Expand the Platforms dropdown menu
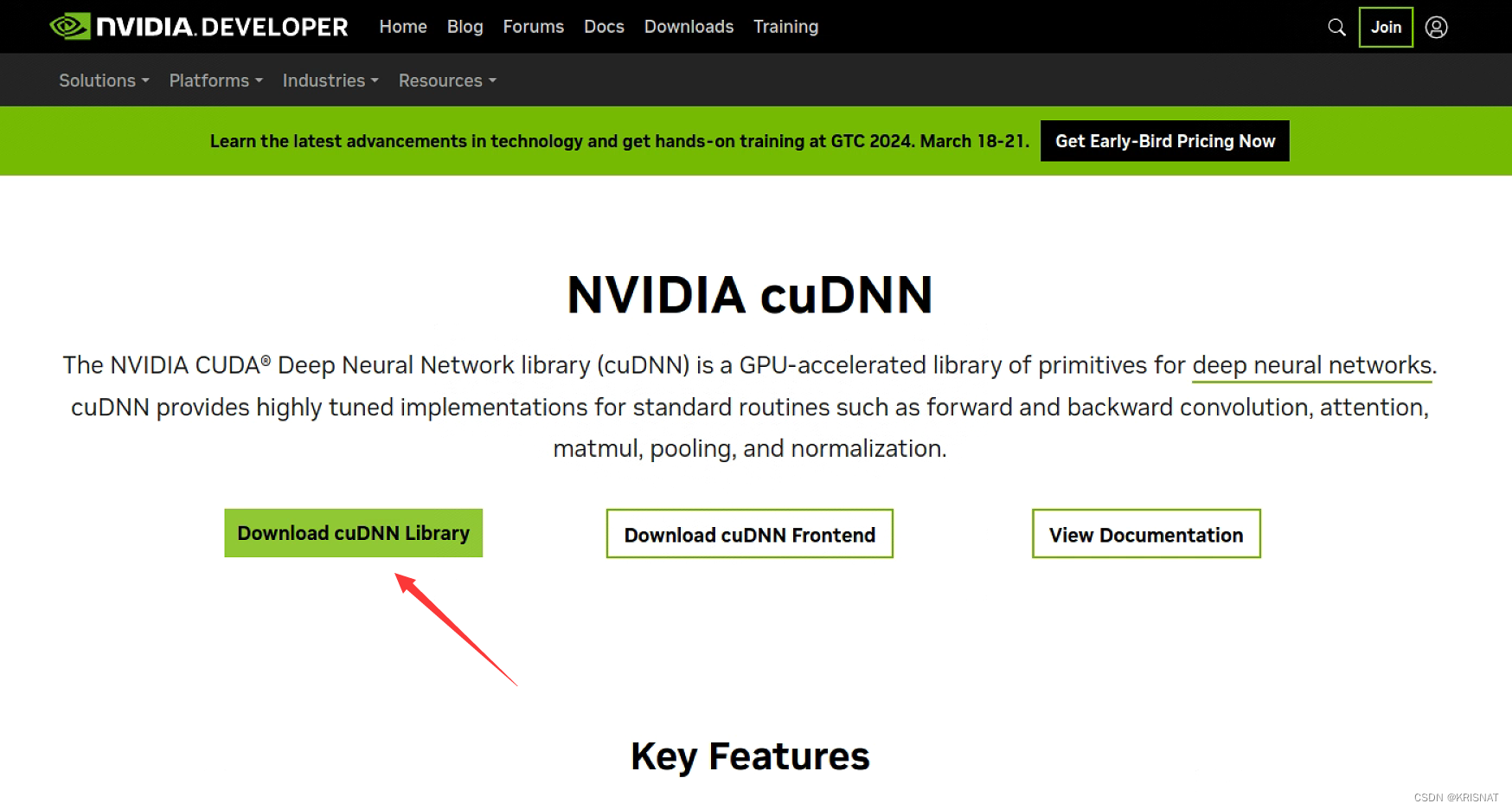1512x810 pixels. pyautogui.click(x=215, y=80)
